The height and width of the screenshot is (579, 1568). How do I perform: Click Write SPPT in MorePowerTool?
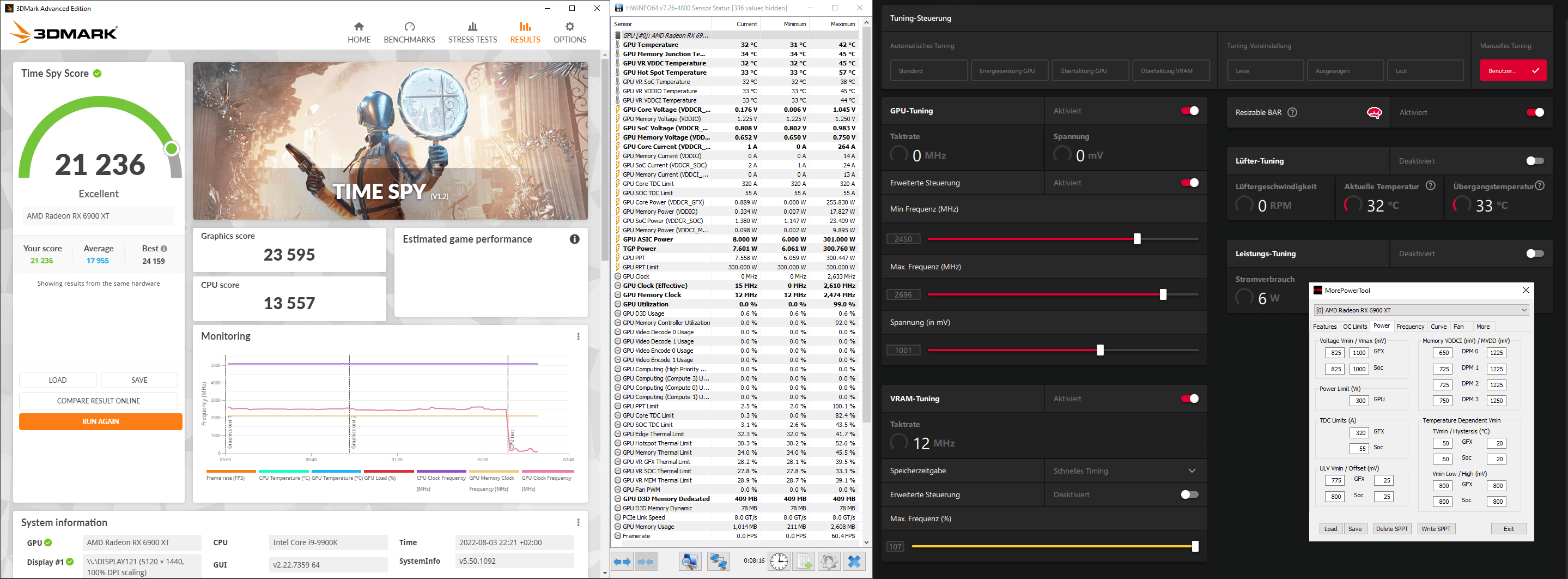coord(1436,528)
